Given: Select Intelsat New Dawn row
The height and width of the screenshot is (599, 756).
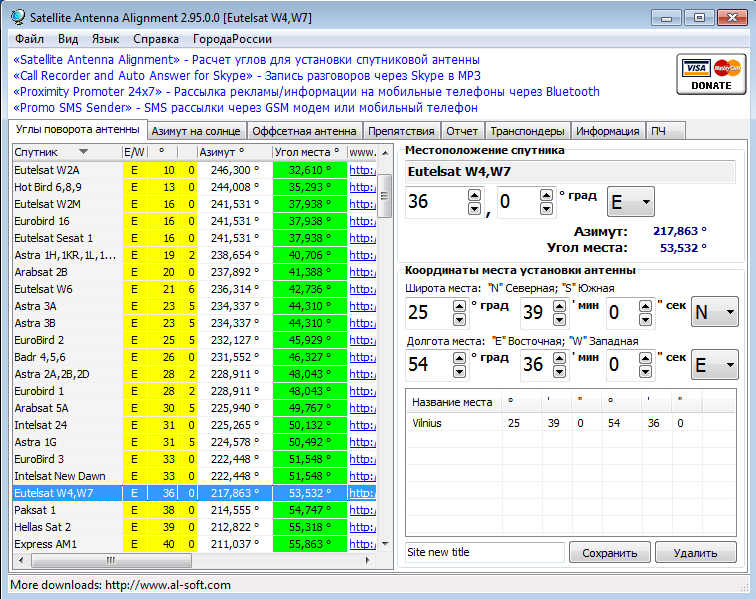Looking at the screenshot, I should pos(195,476).
